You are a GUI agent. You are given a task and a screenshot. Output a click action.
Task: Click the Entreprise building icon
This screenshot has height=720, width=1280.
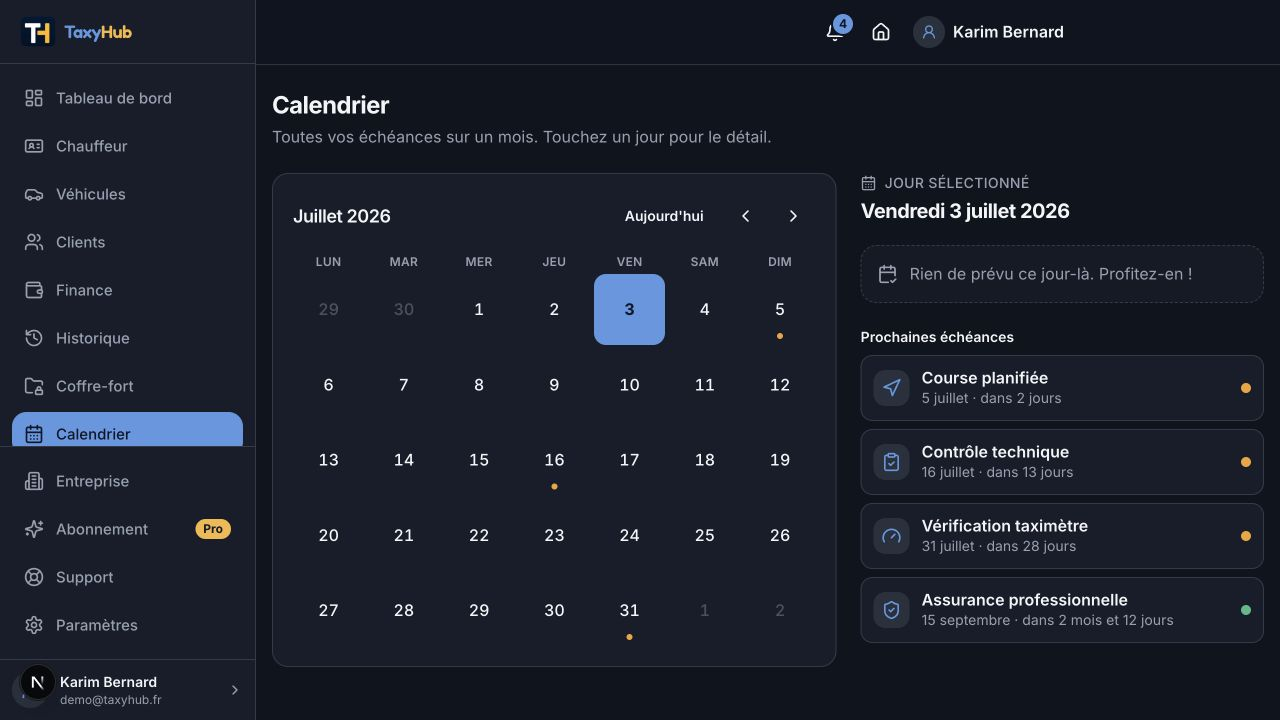click(34, 481)
